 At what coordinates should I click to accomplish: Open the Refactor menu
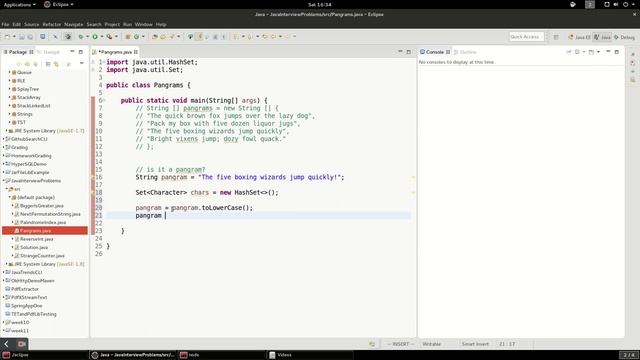52,24
